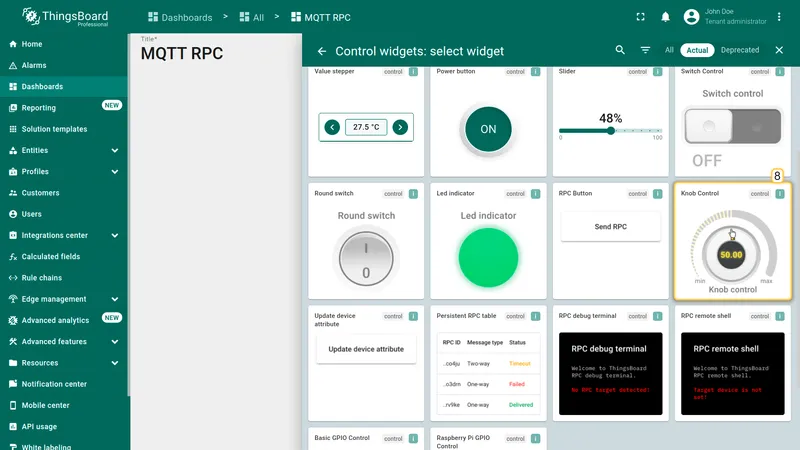
Task: Toggle the Round switch preview
Action: 366,259
